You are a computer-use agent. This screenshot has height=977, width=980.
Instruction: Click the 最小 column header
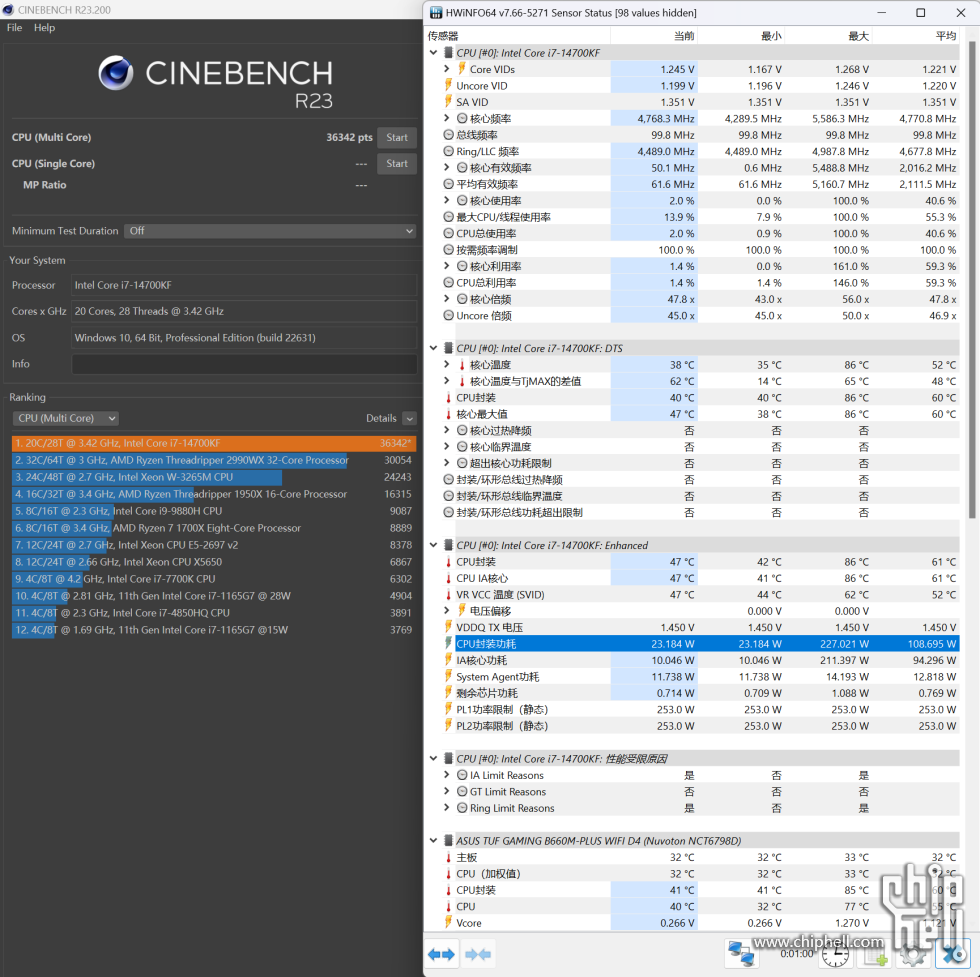741,36
